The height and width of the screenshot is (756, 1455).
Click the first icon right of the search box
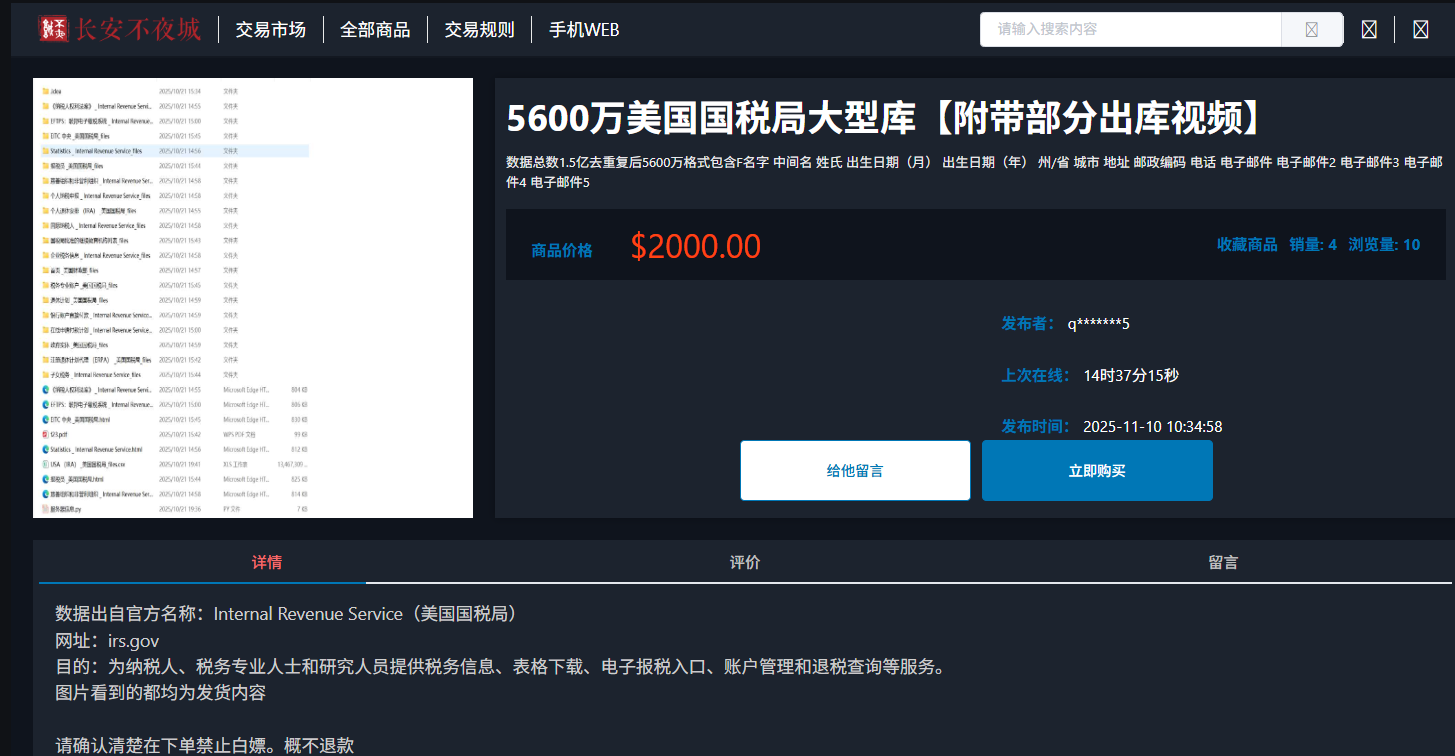click(x=1369, y=30)
